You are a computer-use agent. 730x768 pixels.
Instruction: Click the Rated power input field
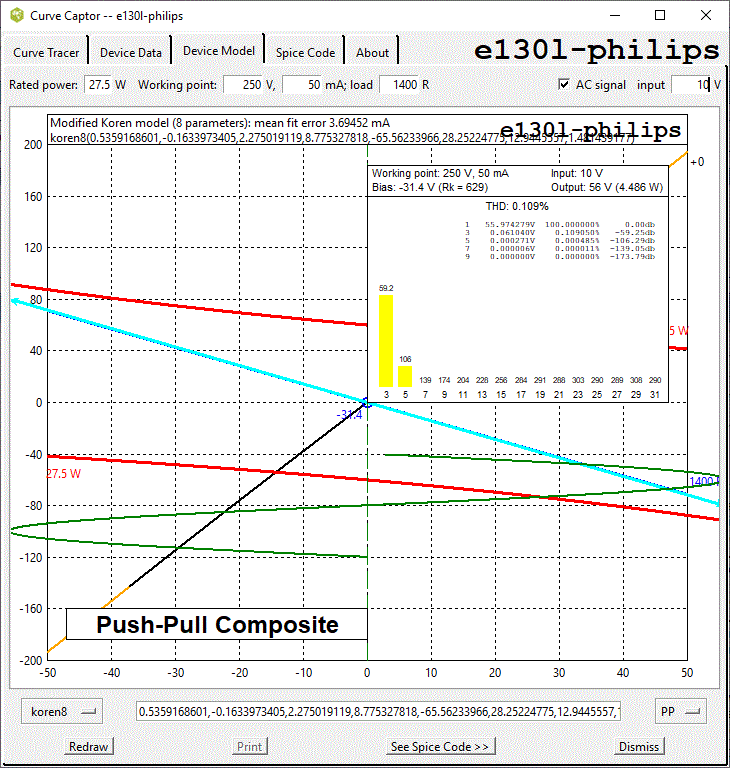pos(99,85)
